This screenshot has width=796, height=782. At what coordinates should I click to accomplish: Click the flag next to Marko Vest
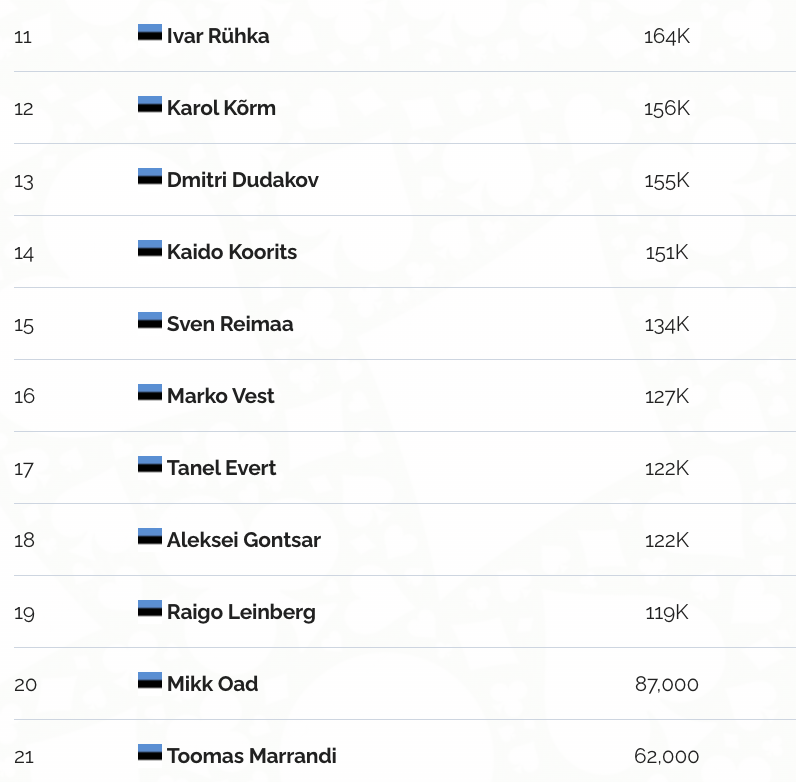149,393
